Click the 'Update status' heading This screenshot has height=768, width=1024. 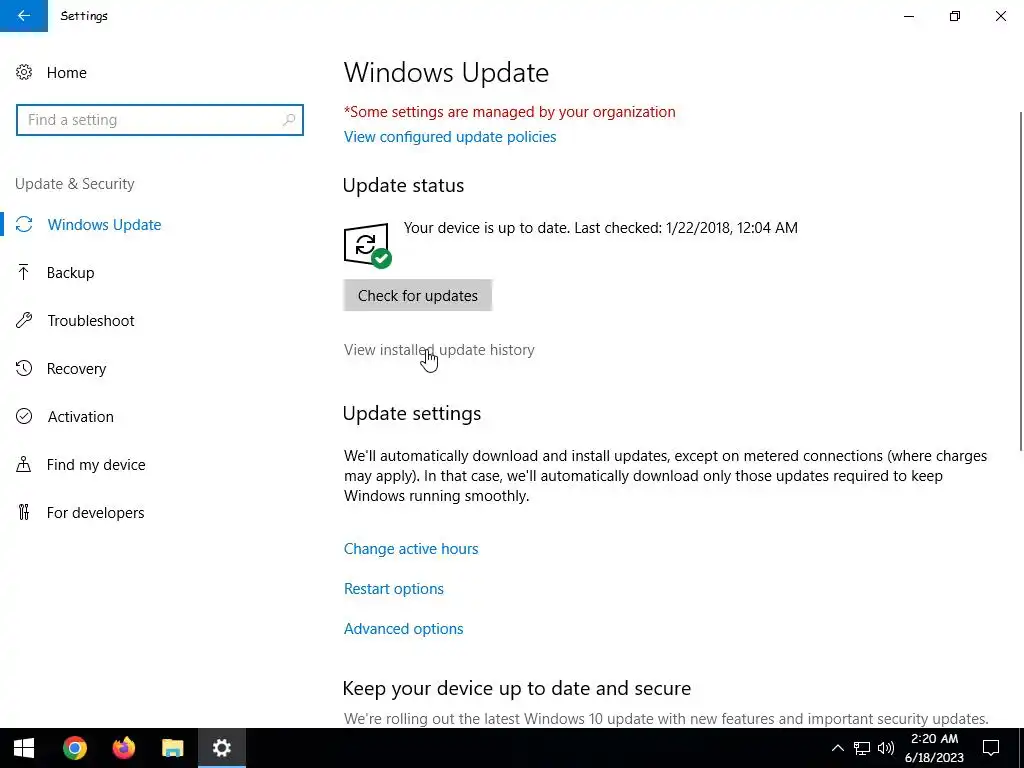pos(403,185)
